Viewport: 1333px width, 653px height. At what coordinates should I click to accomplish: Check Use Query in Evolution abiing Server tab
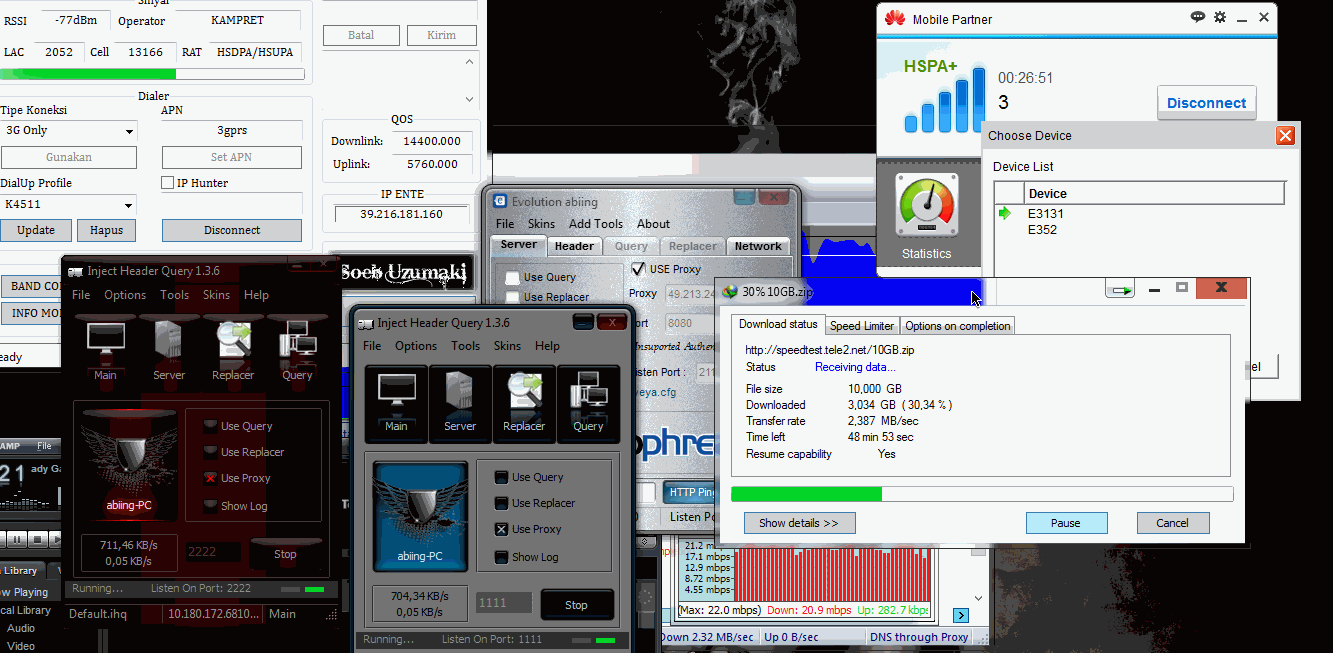point(512,277)
